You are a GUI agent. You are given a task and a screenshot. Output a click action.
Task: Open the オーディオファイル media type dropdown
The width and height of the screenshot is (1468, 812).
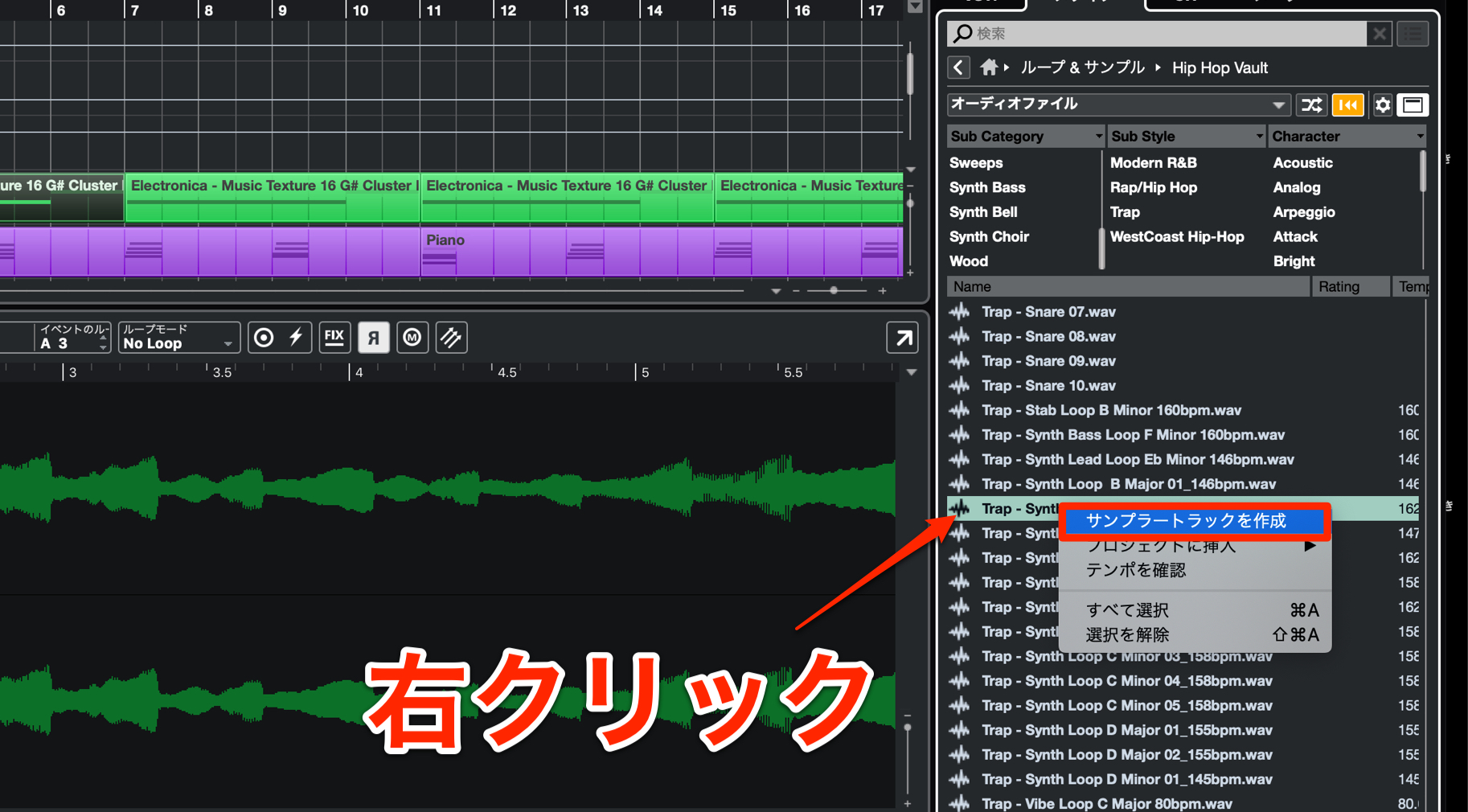pyautogui.click(x=1118, y=105)
